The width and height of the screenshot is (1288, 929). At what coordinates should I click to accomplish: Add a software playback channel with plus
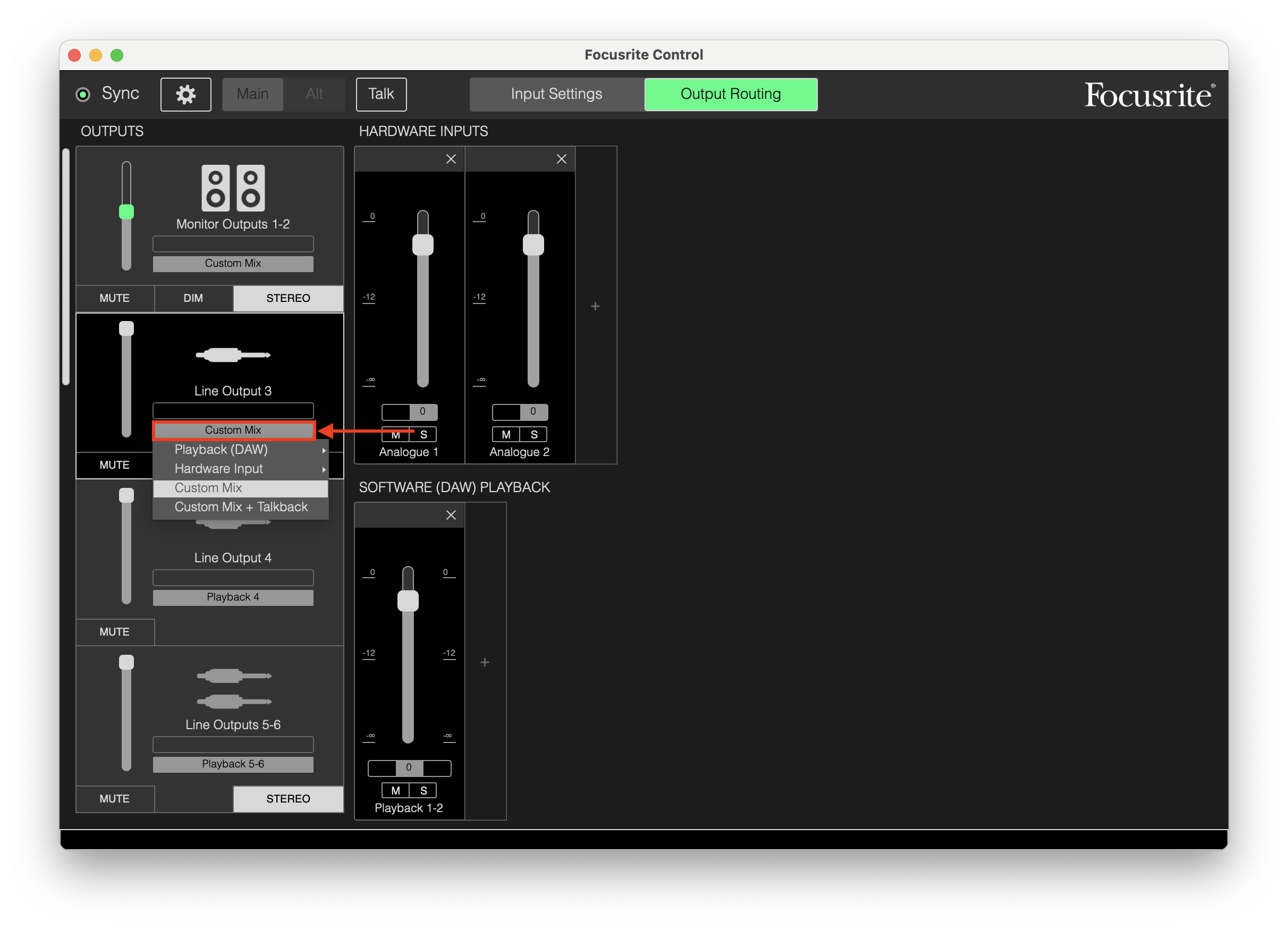[485, 662]
